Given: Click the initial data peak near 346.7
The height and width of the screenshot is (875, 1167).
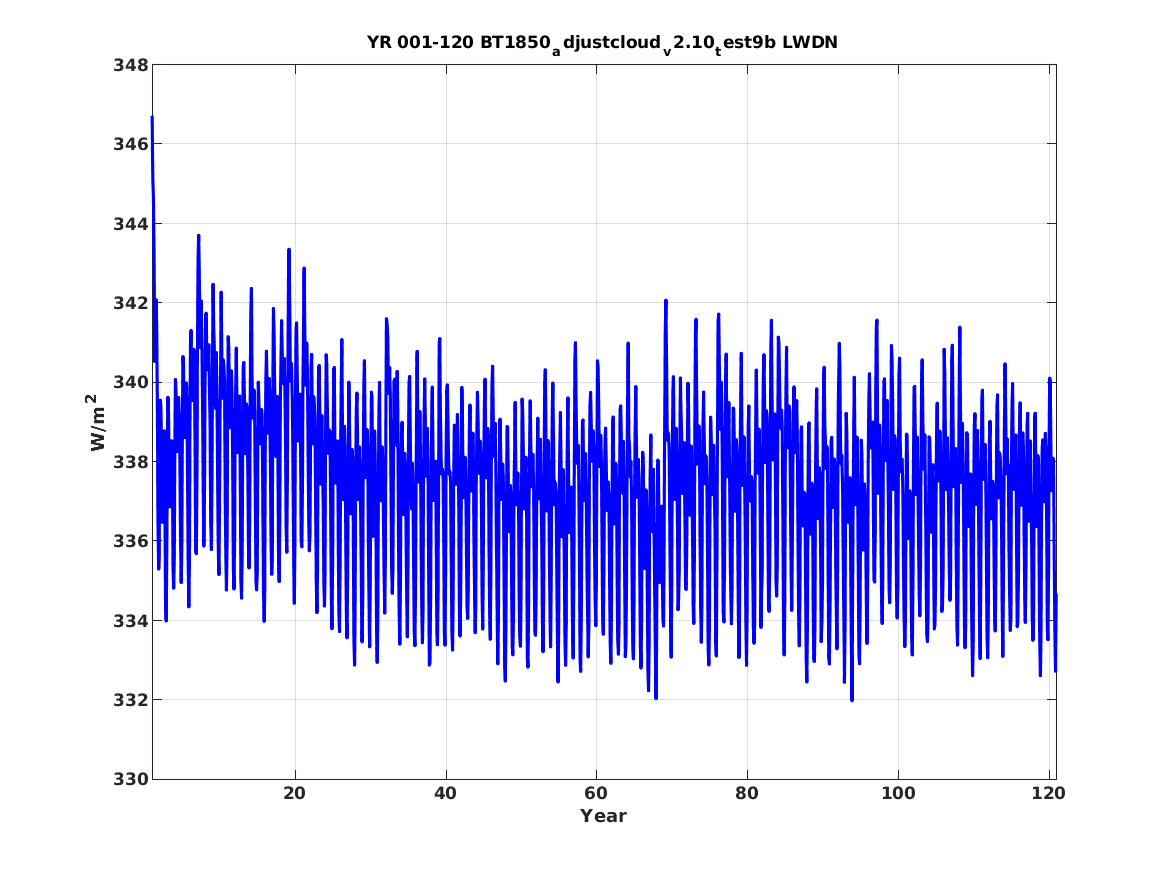Looking at the screenshot, I should (152, 118).
